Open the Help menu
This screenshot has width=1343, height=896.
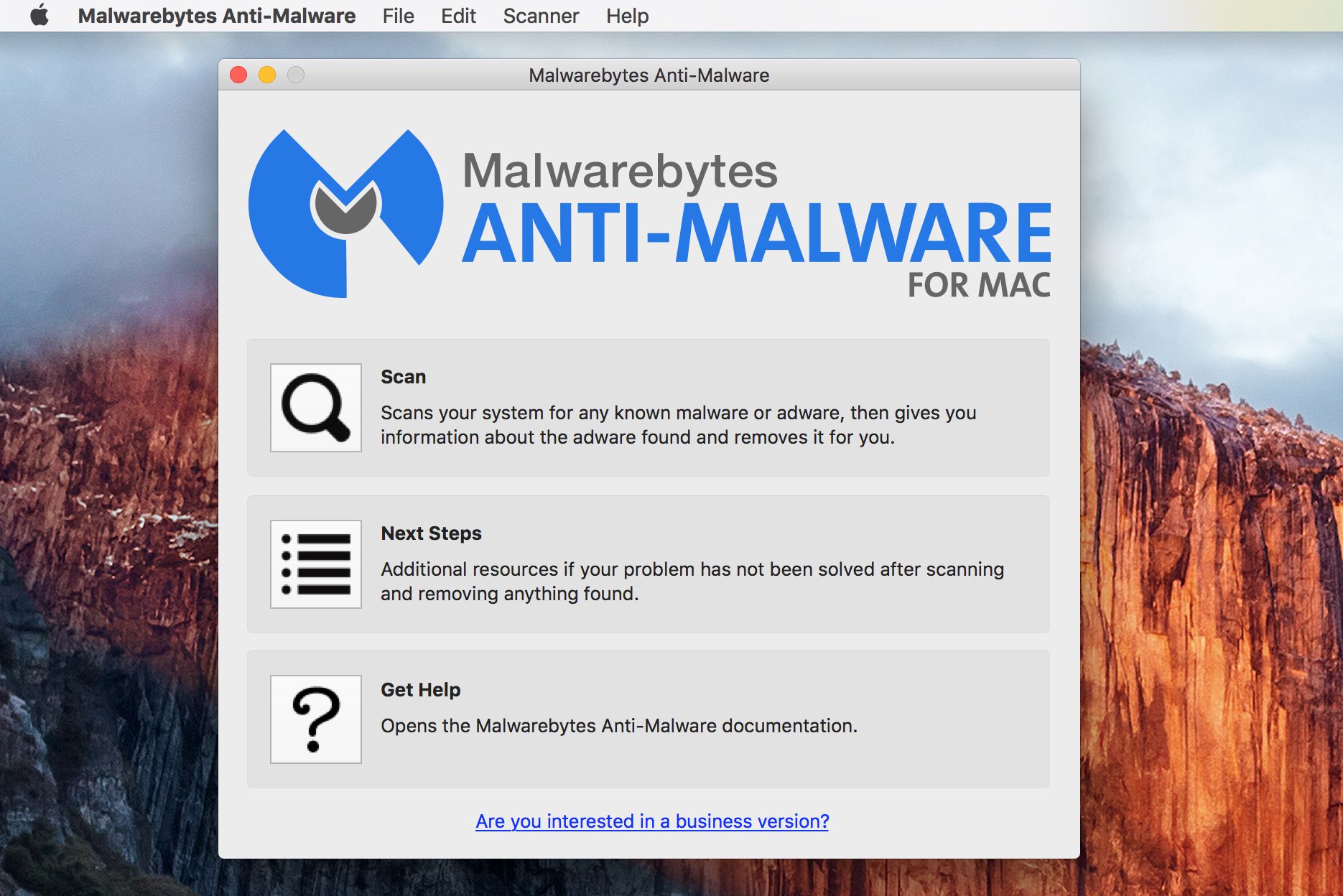point(627,16)
